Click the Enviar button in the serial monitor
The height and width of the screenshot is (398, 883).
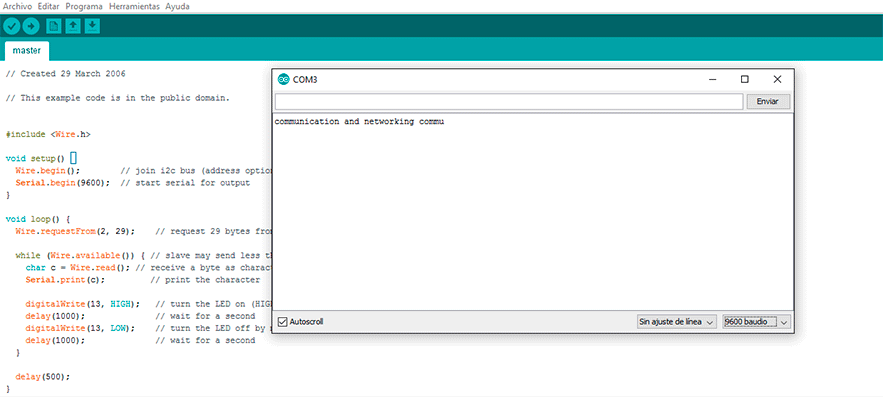(767, 102)
